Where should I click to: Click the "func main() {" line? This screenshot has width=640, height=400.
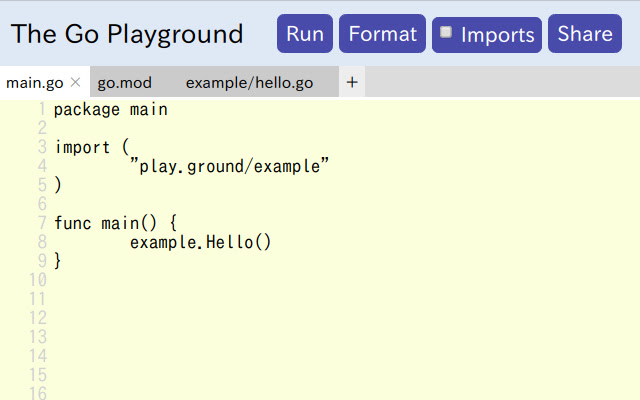(x=116, y=223)
